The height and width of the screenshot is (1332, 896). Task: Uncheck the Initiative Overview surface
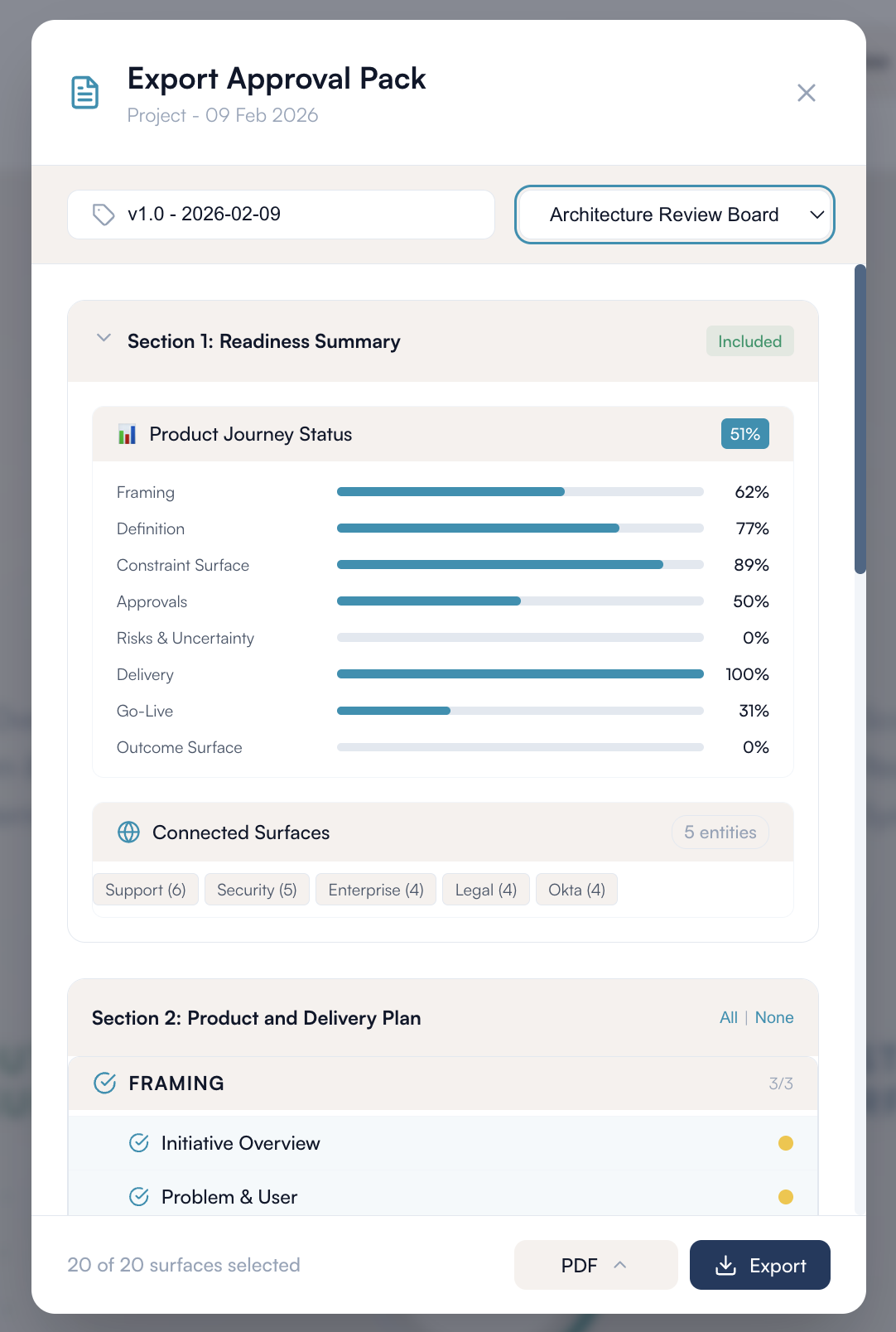pyautogui.click(x=139, y=1143)
